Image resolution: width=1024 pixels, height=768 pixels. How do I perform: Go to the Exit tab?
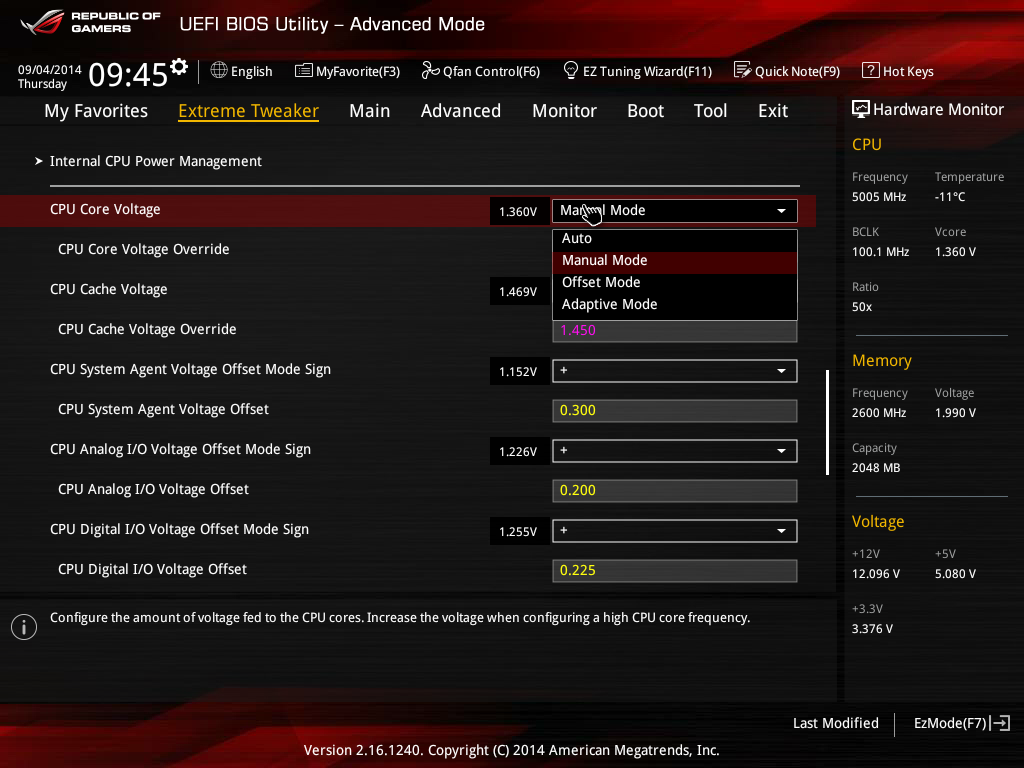tap(773, 111)
